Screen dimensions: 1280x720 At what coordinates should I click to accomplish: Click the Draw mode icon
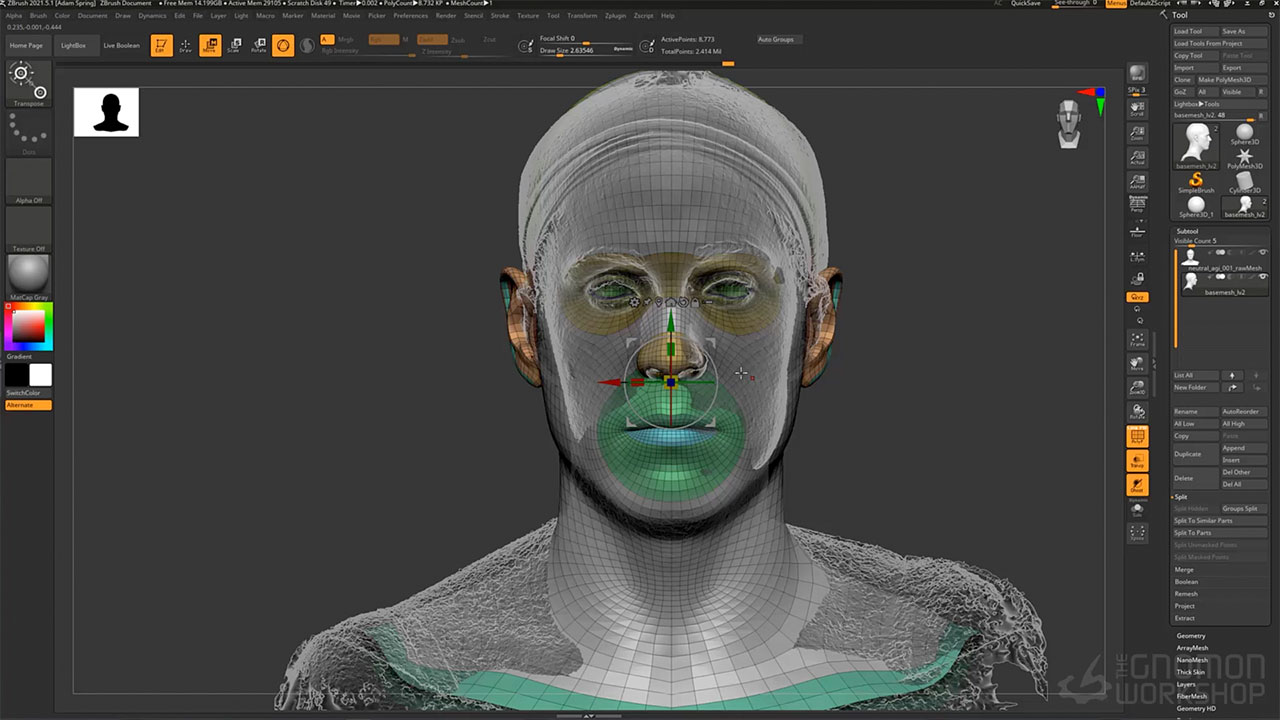pos(185,45)
